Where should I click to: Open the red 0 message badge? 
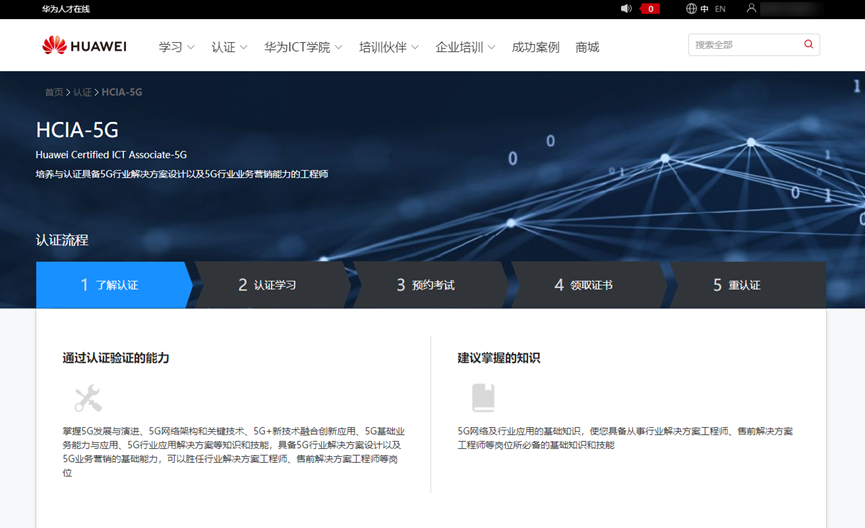tap(650, 9)
